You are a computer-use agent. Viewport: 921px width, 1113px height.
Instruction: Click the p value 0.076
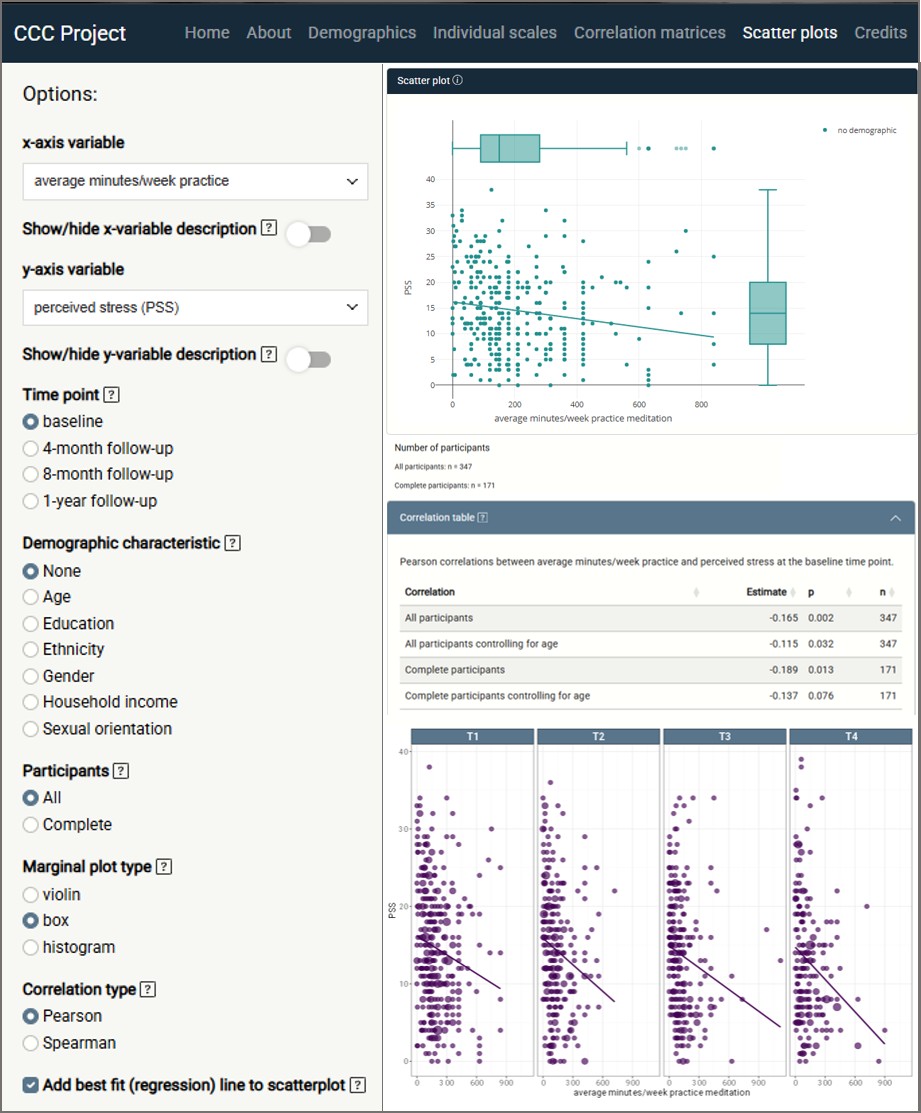(821, 696)
